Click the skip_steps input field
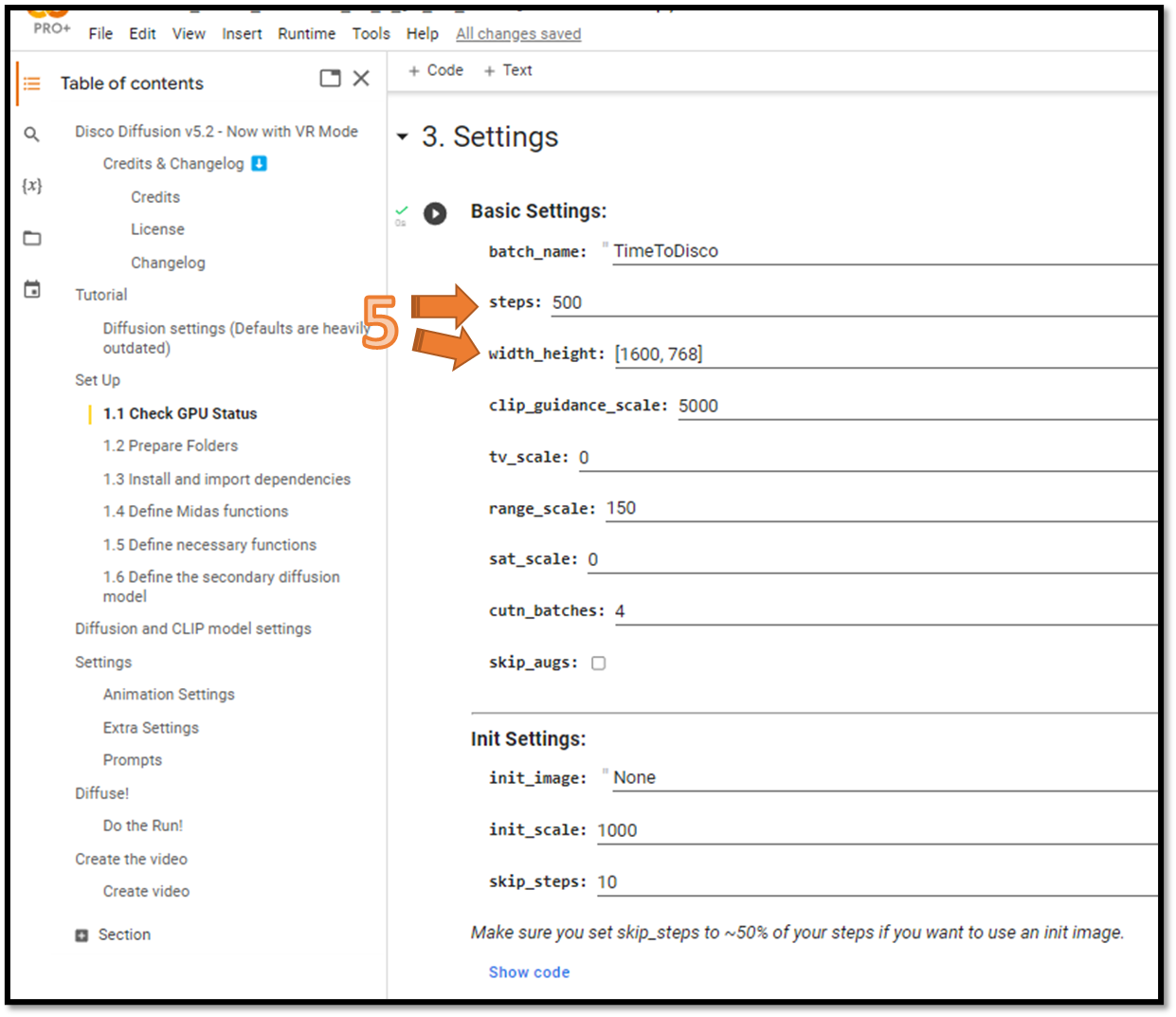The image size is (1176, 1017). pos(877,881)
